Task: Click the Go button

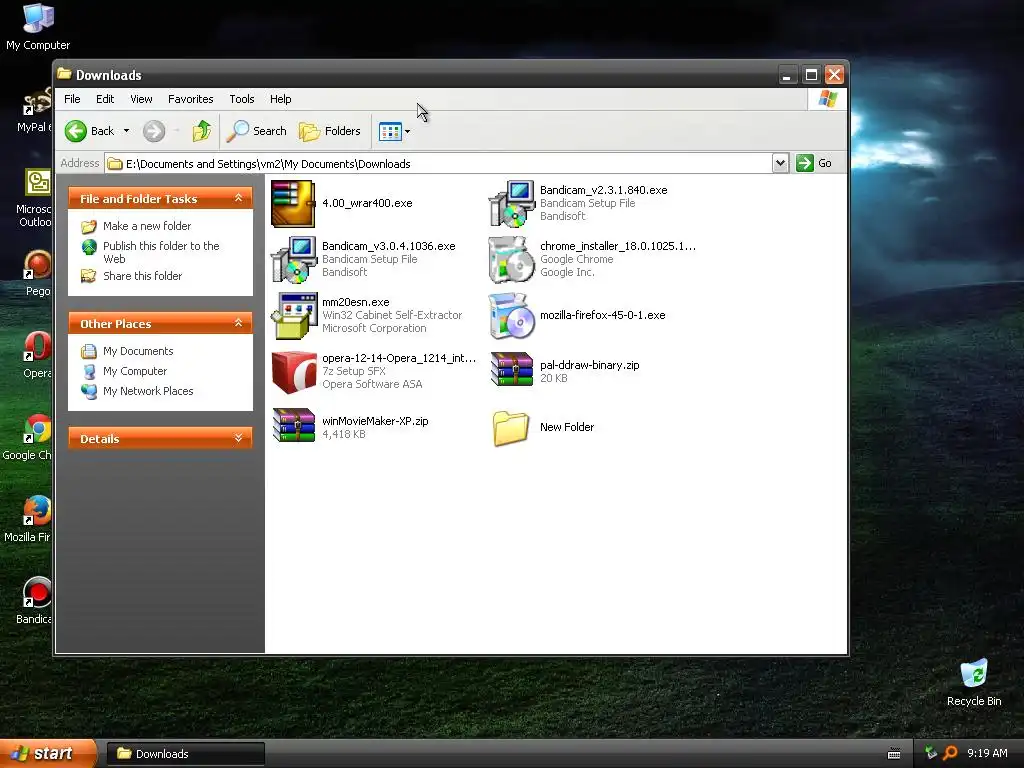Action: 814,163
